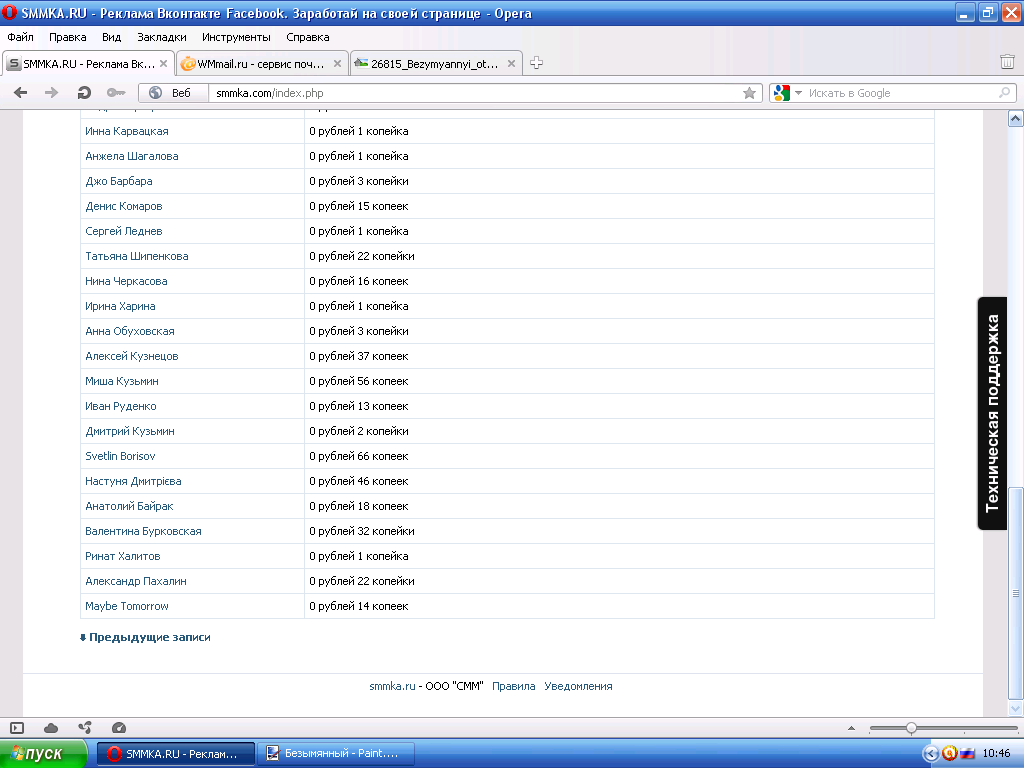1024x768 pixels.
Task: Open the Opera Unite icon
Action: tap(85, 728)
